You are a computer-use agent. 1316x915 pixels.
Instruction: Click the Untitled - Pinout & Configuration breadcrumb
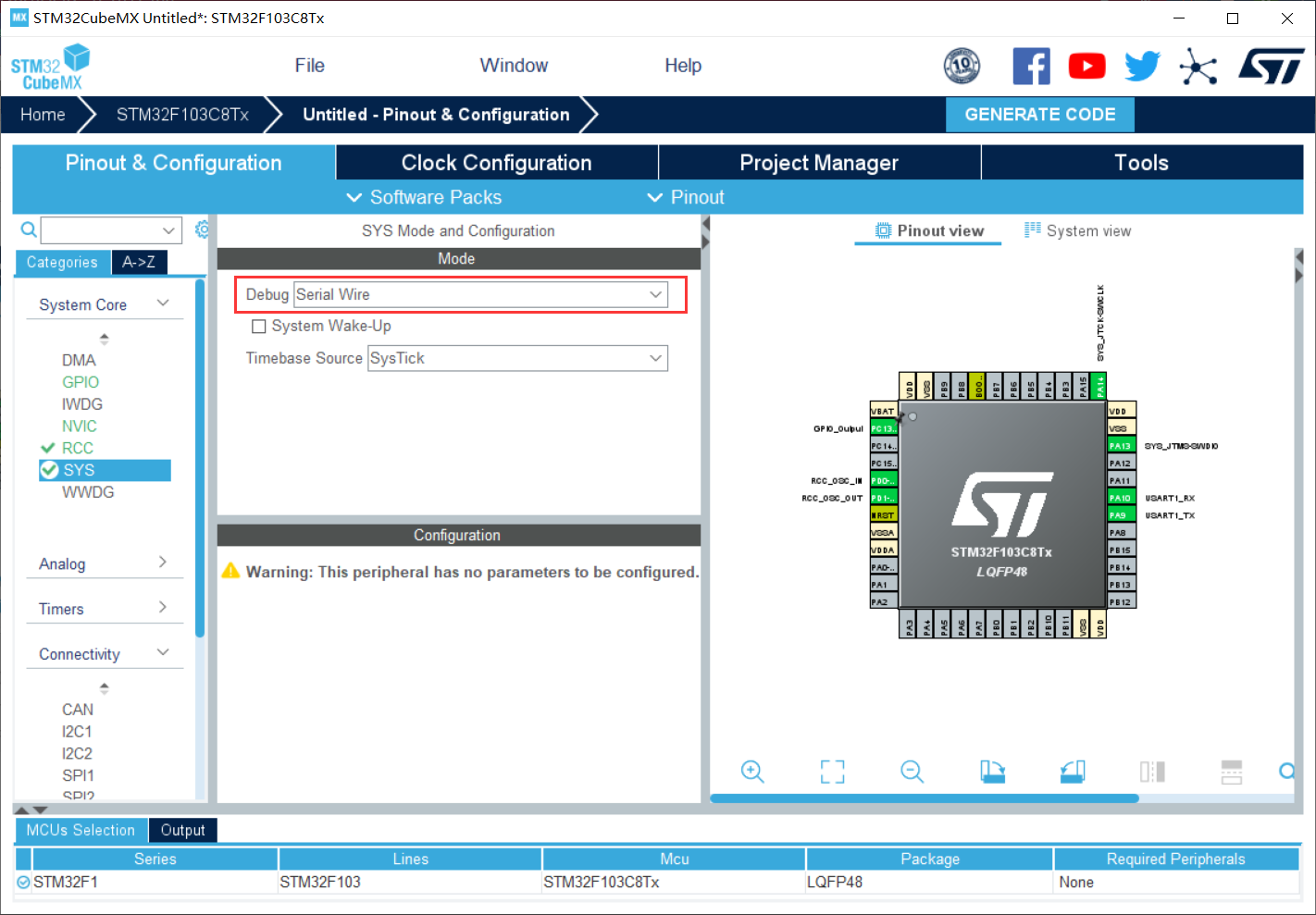pyautogui.click(x=436, y=115)
